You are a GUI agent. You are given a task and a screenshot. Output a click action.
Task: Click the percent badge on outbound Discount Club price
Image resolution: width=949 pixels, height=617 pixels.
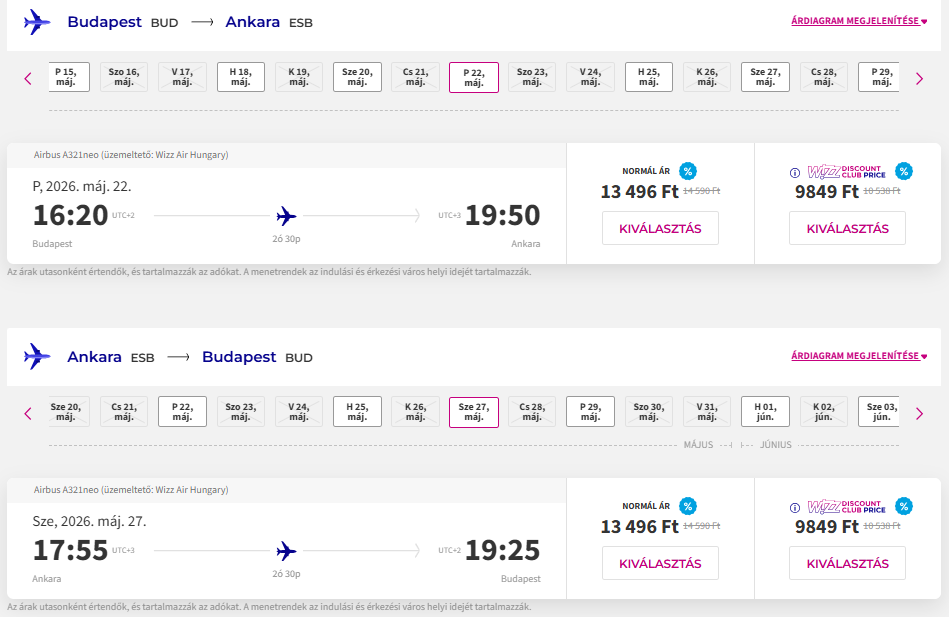tap(904, 171)
